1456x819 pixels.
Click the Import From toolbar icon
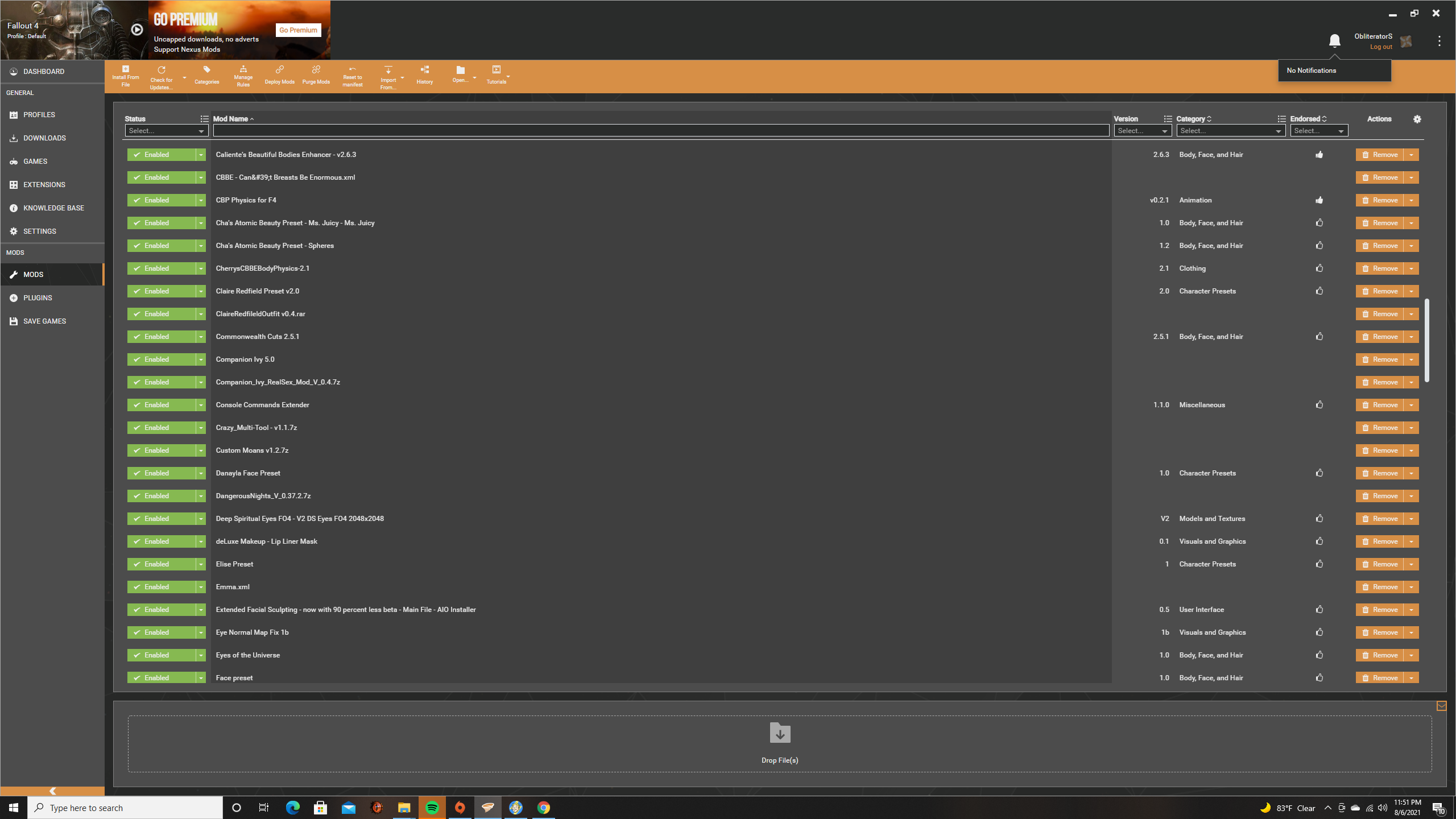point(388,77)
